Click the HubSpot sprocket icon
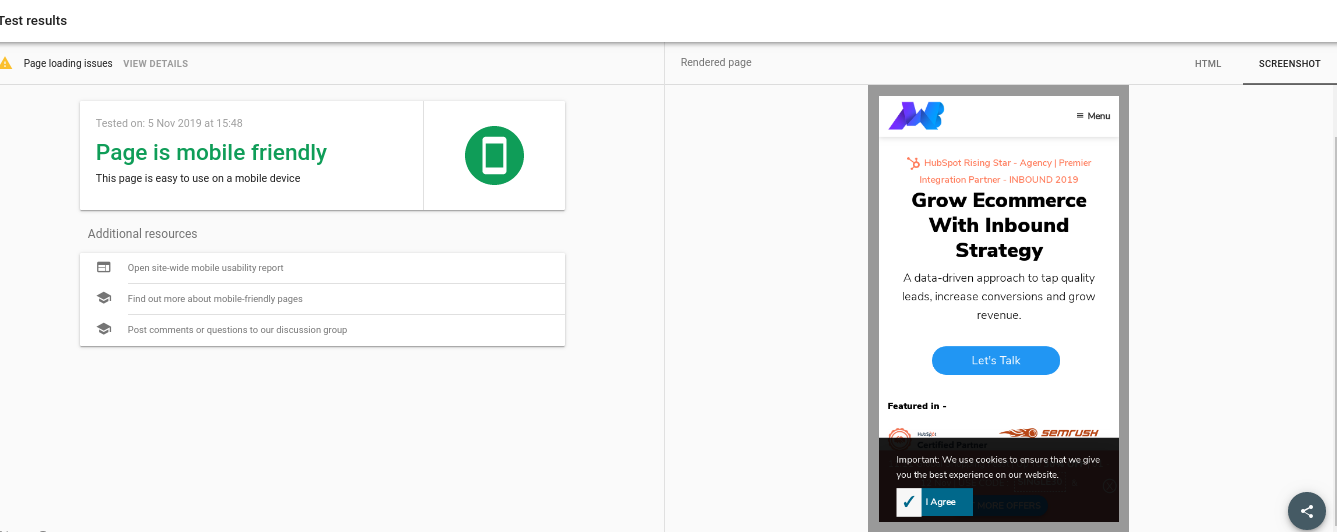Viewport: 1337px width, 532px height. [x=913, y=163]
